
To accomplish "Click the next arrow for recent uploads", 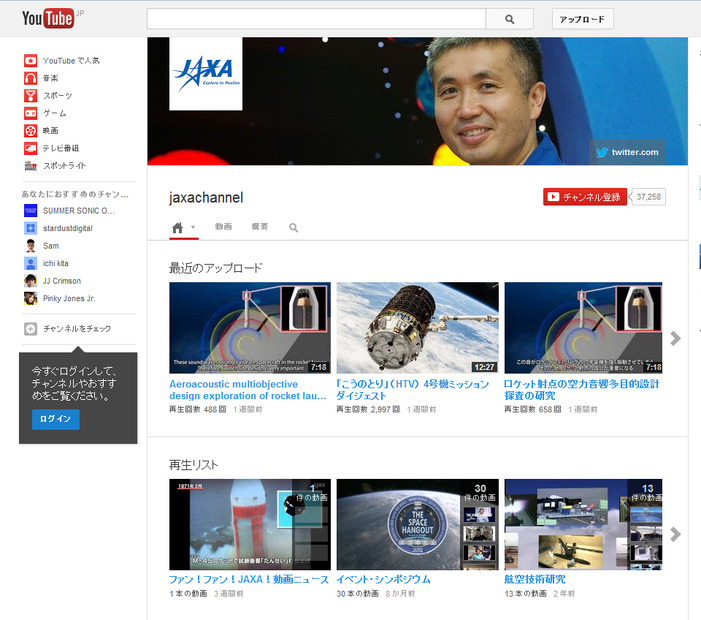I will pyautogui.click(x=675, y=338).
